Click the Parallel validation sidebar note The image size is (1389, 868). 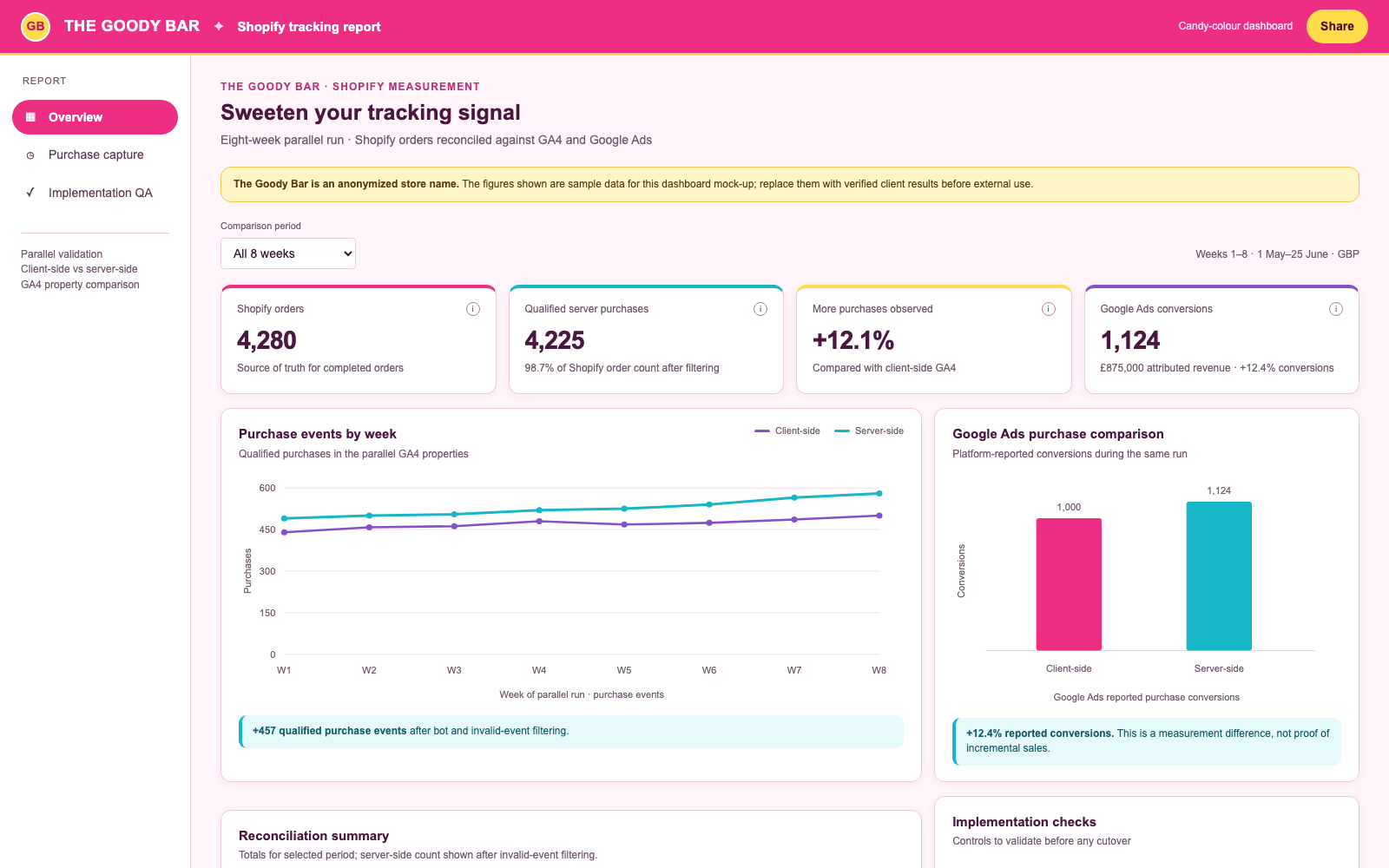tap(62, 254)
